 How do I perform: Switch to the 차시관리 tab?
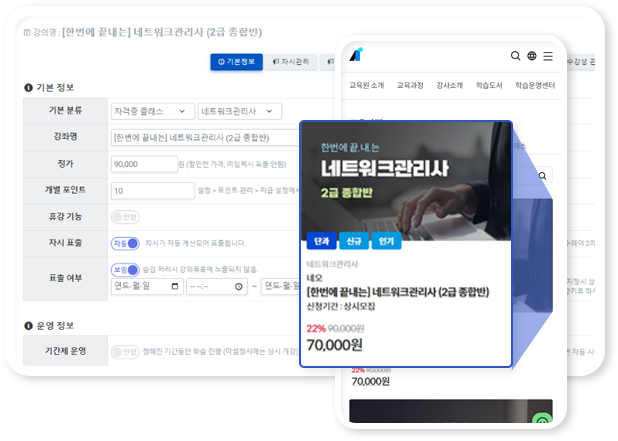click(291, 62)
